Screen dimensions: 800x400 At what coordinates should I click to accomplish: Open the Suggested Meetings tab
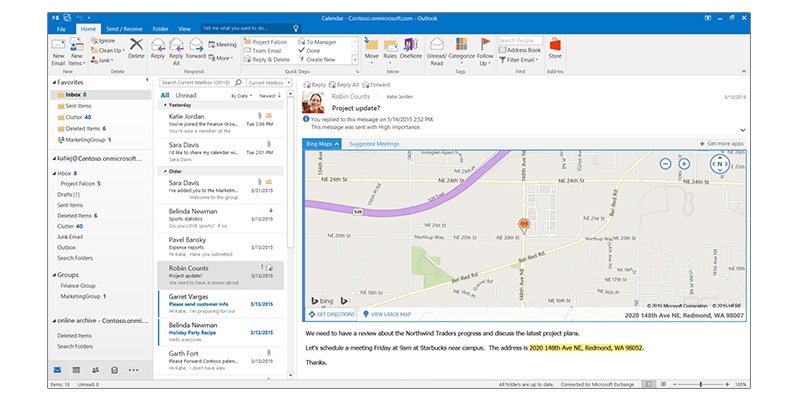coord(377,144)
